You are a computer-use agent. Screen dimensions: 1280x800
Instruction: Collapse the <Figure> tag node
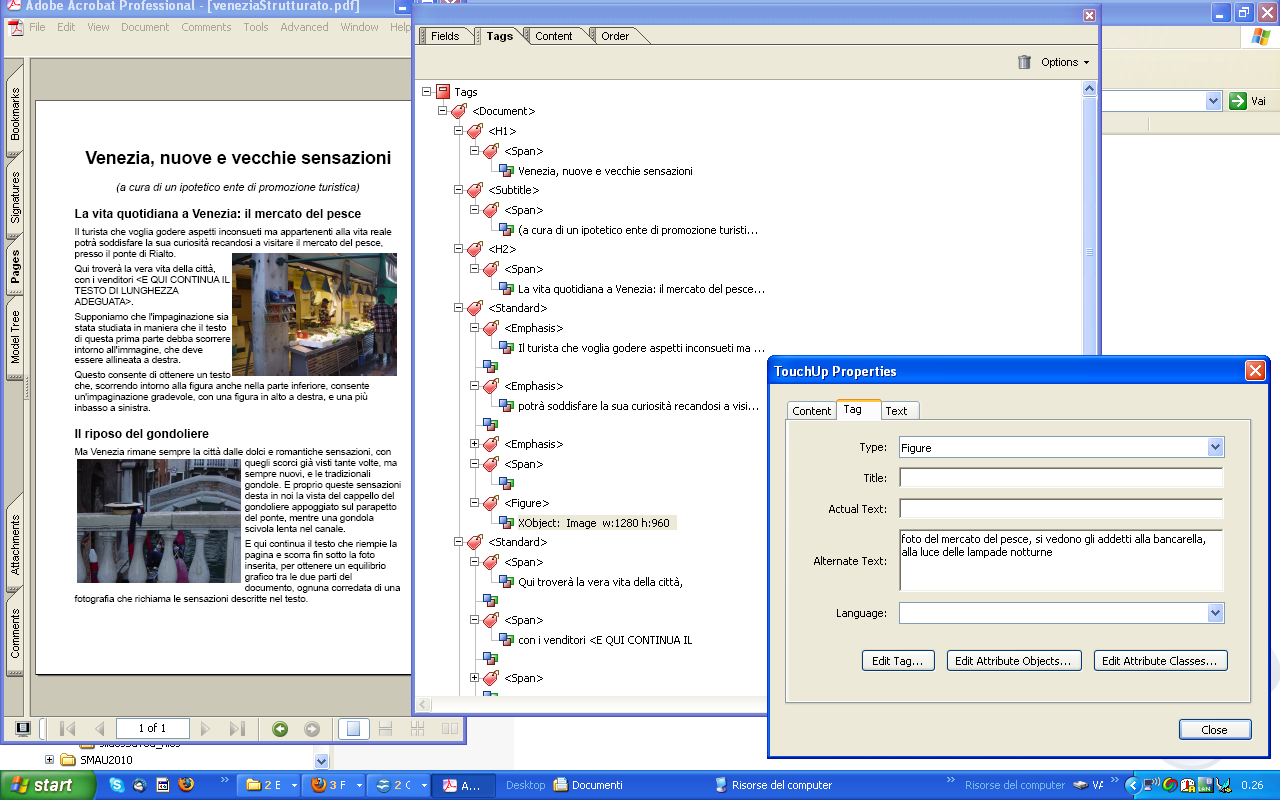click(475, 503)
